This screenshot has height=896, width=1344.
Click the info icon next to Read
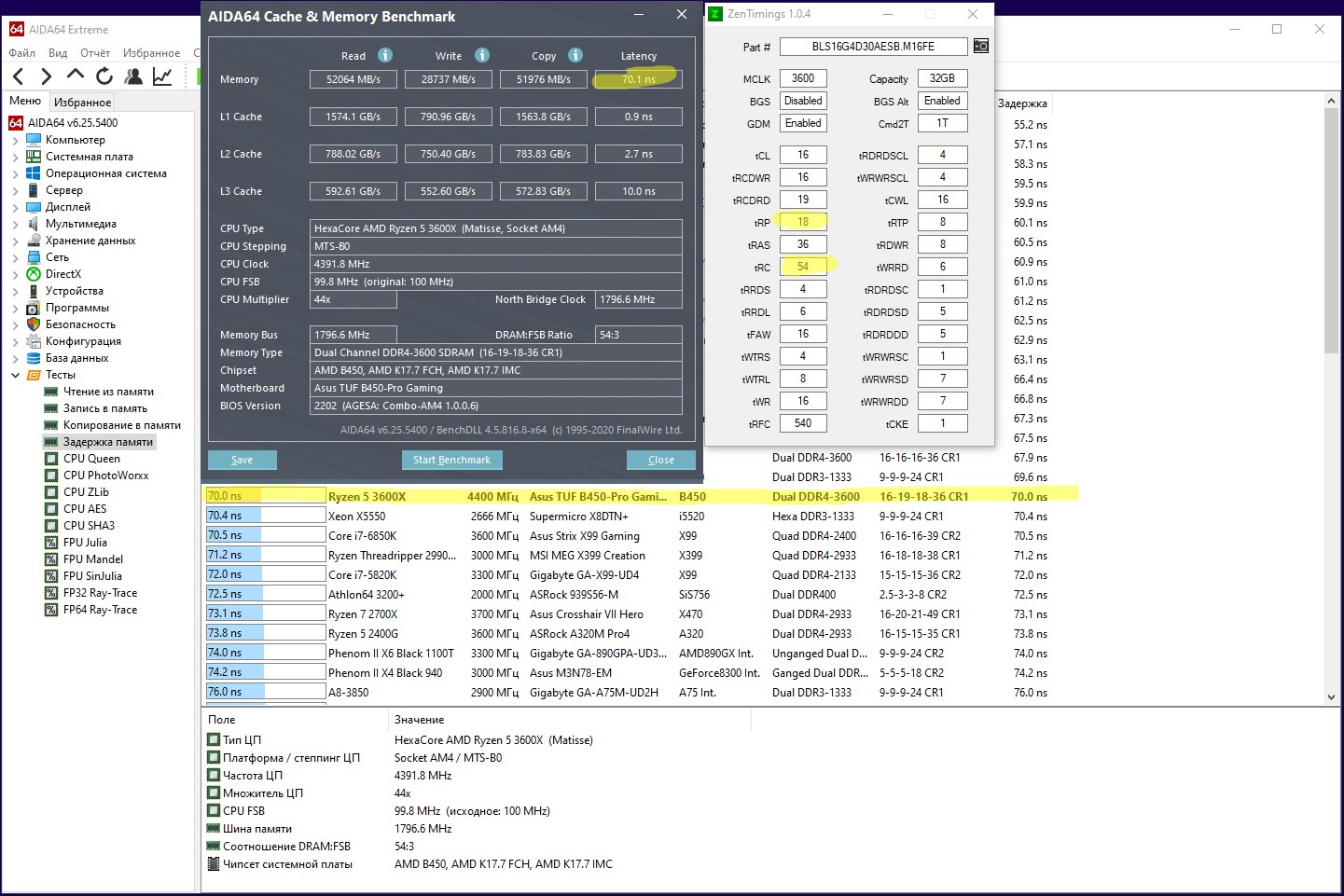coord(385,55)
